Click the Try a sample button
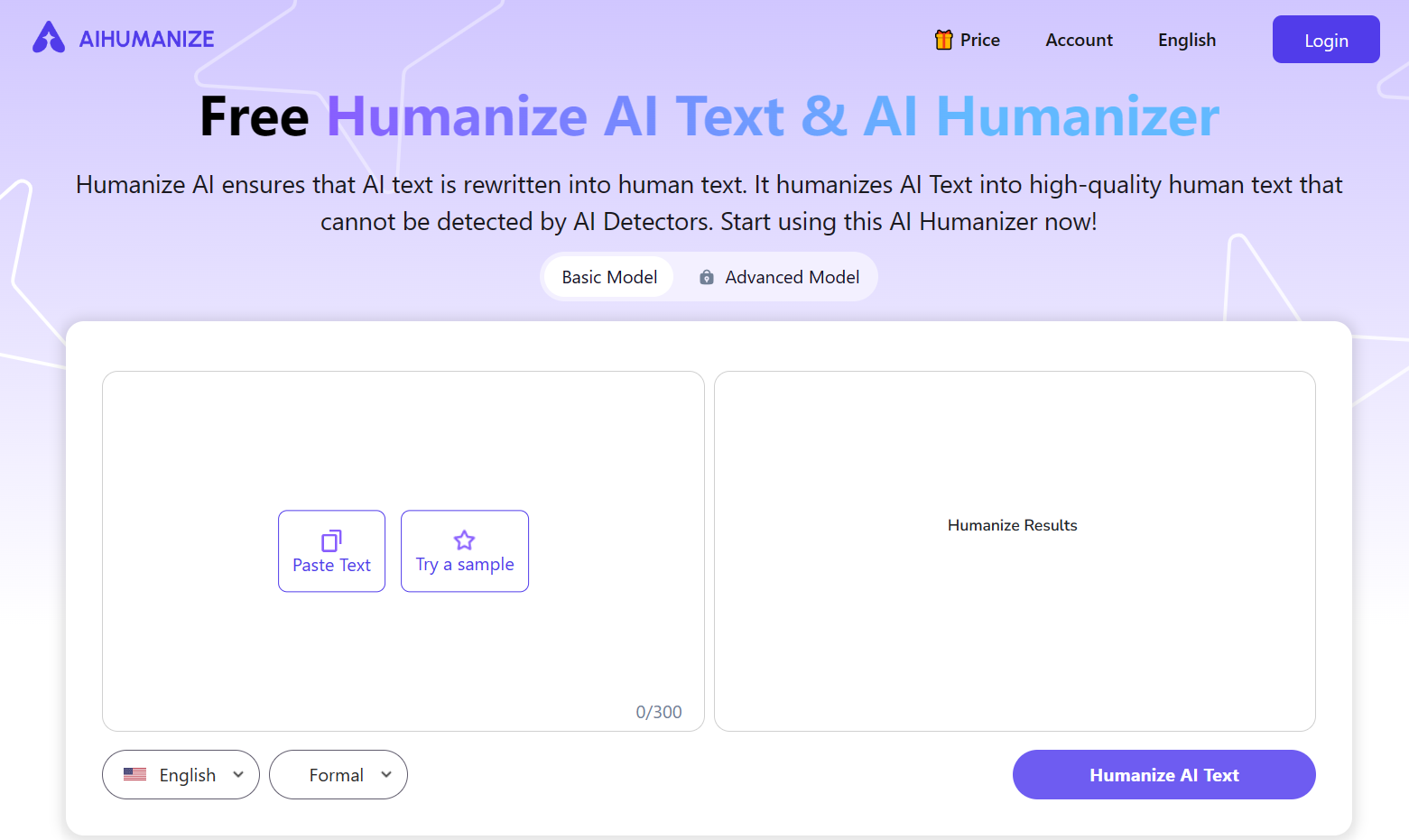Image resolution: width=1409 pixels, height=840 pixels. coord(464,551)
